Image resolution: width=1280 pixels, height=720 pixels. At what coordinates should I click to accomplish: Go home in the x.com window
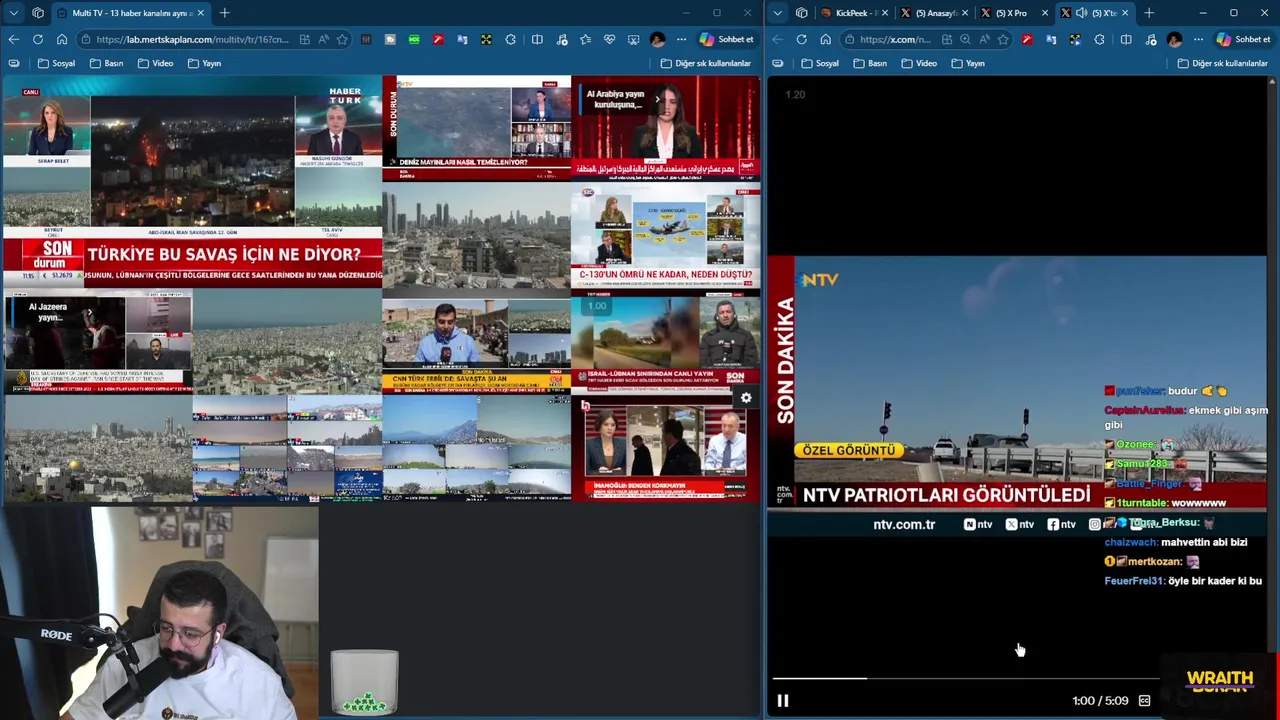coord(825,39)
